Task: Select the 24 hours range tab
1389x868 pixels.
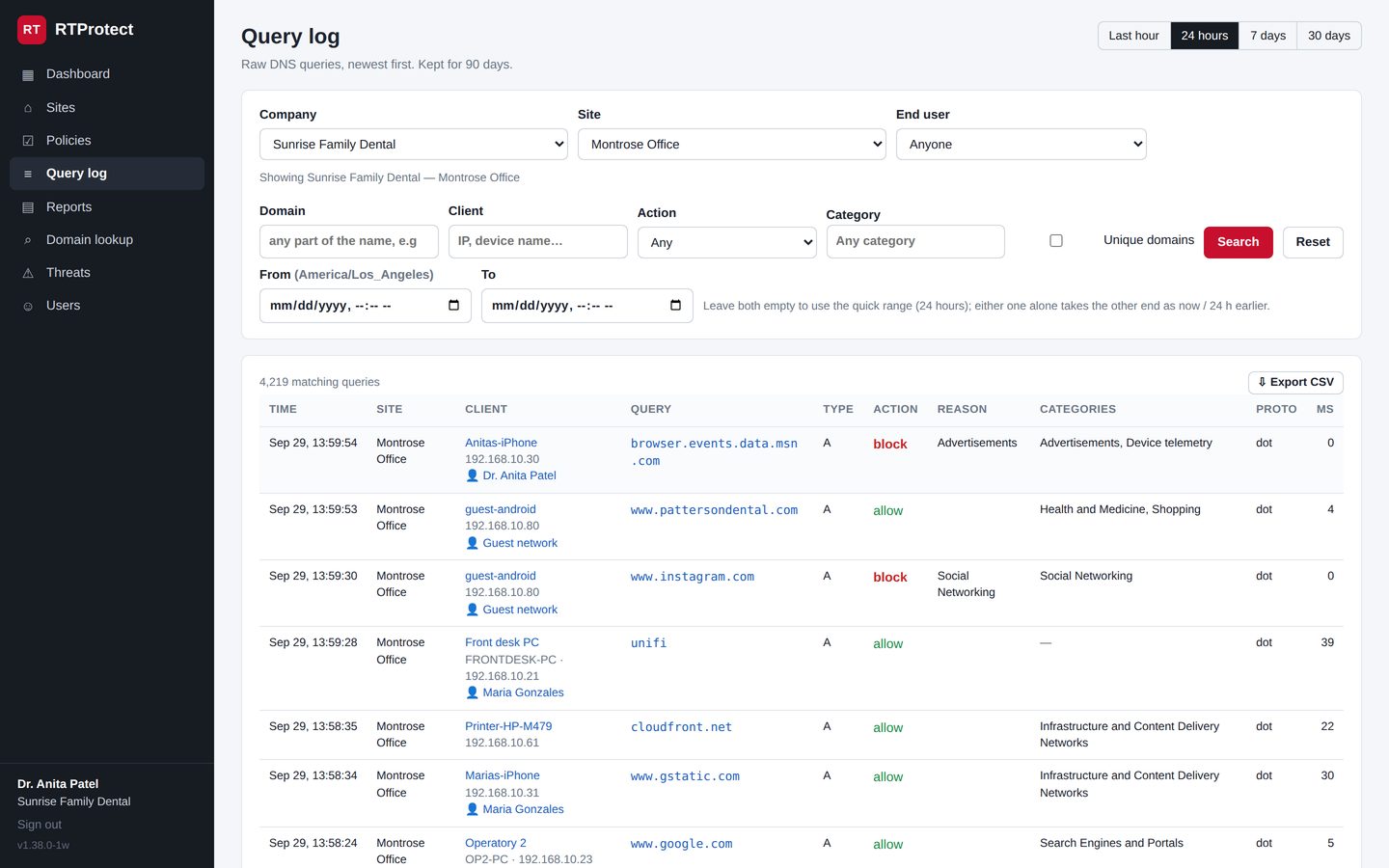Action: 1205,36
